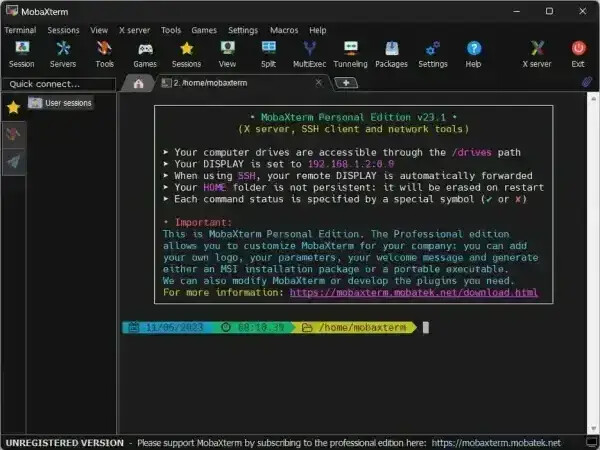
Task: Select the yellow star Sessions sidebar tab
Action: [x=13, y=108]
